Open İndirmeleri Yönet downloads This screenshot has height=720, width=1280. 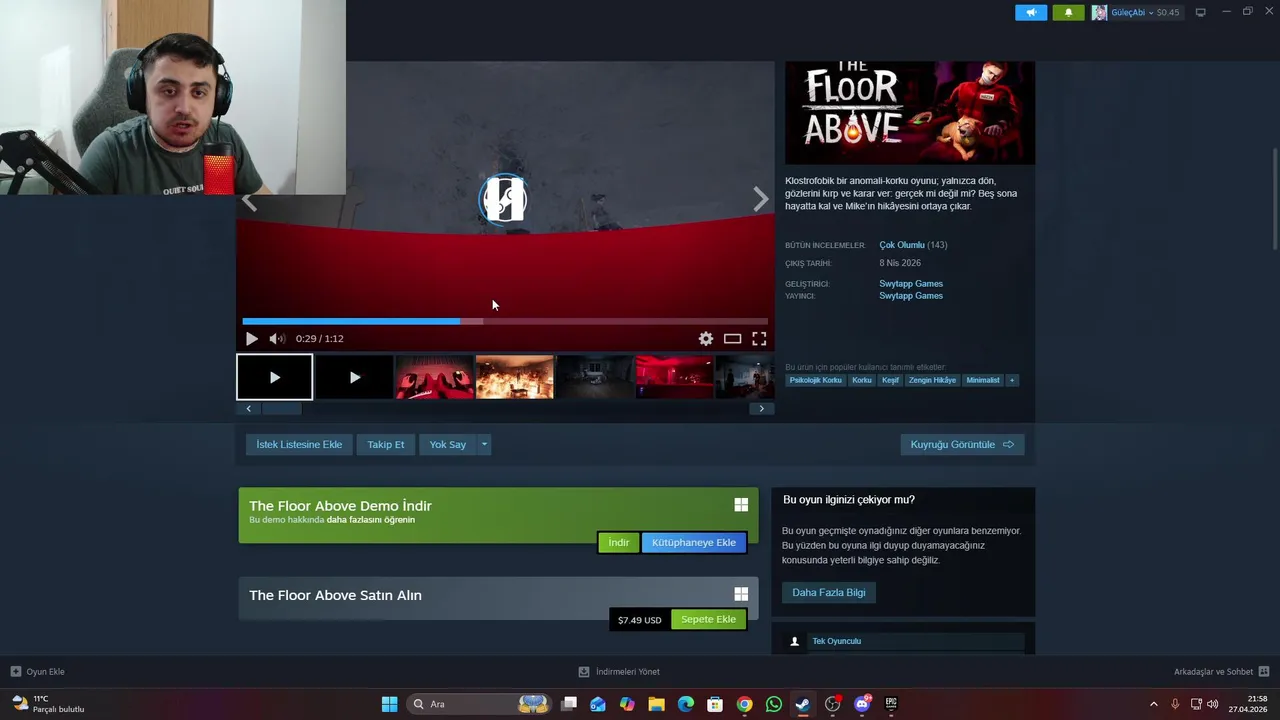pyautogui.click(x=619, y=672)
